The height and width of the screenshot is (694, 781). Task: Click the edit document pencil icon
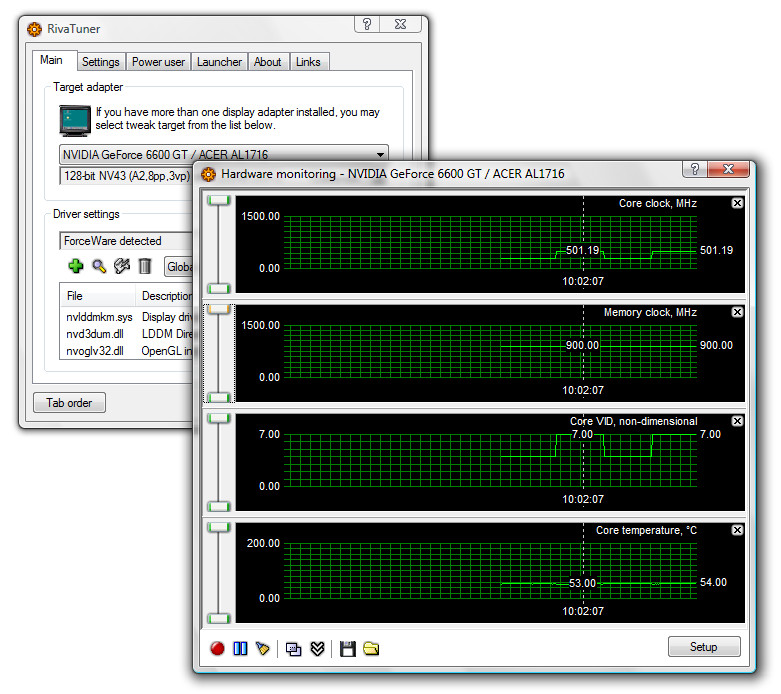pyautogui.click(x=122, y=266)
